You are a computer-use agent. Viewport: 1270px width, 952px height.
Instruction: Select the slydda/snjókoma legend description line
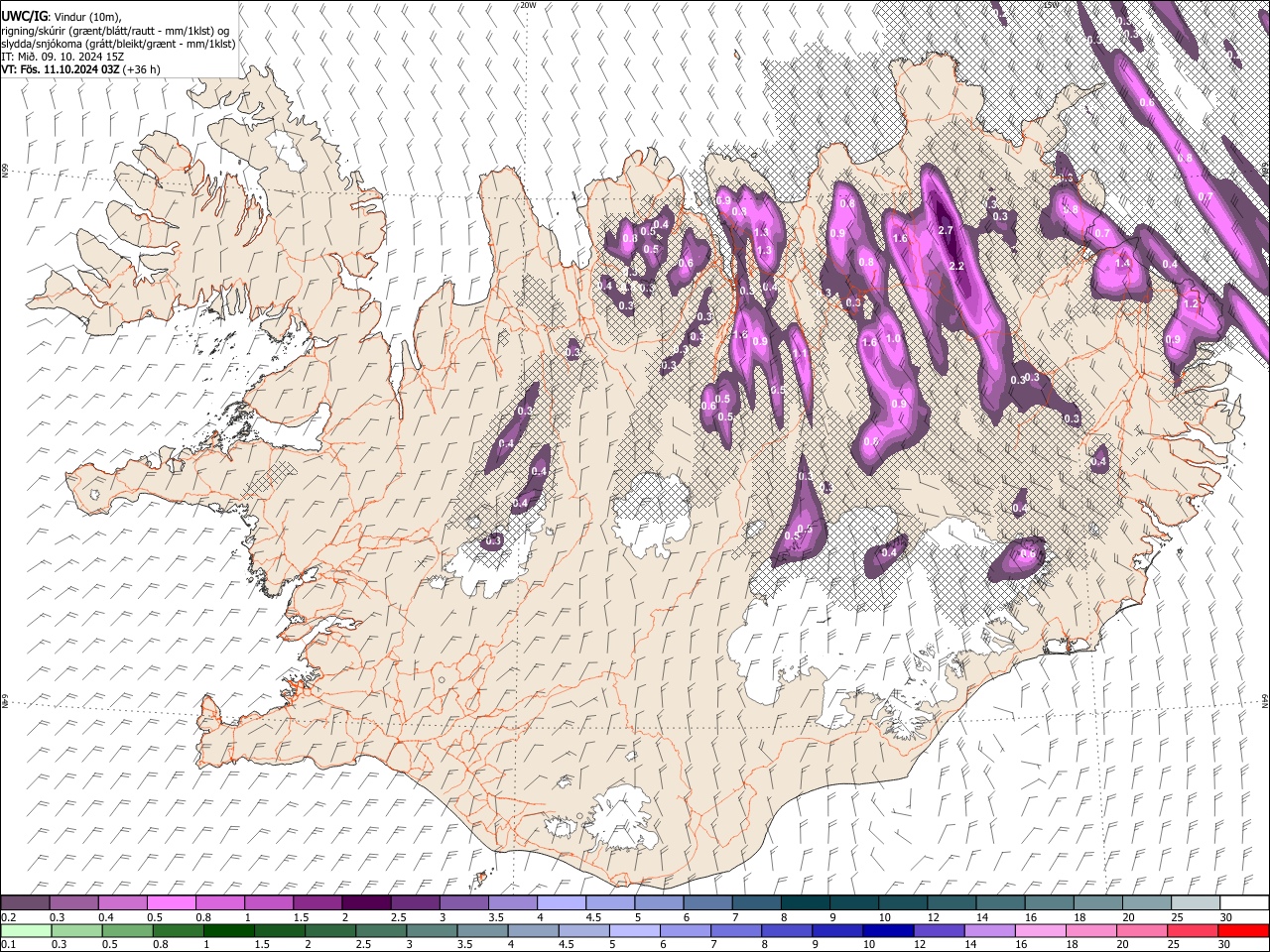(x=118, y=44)
